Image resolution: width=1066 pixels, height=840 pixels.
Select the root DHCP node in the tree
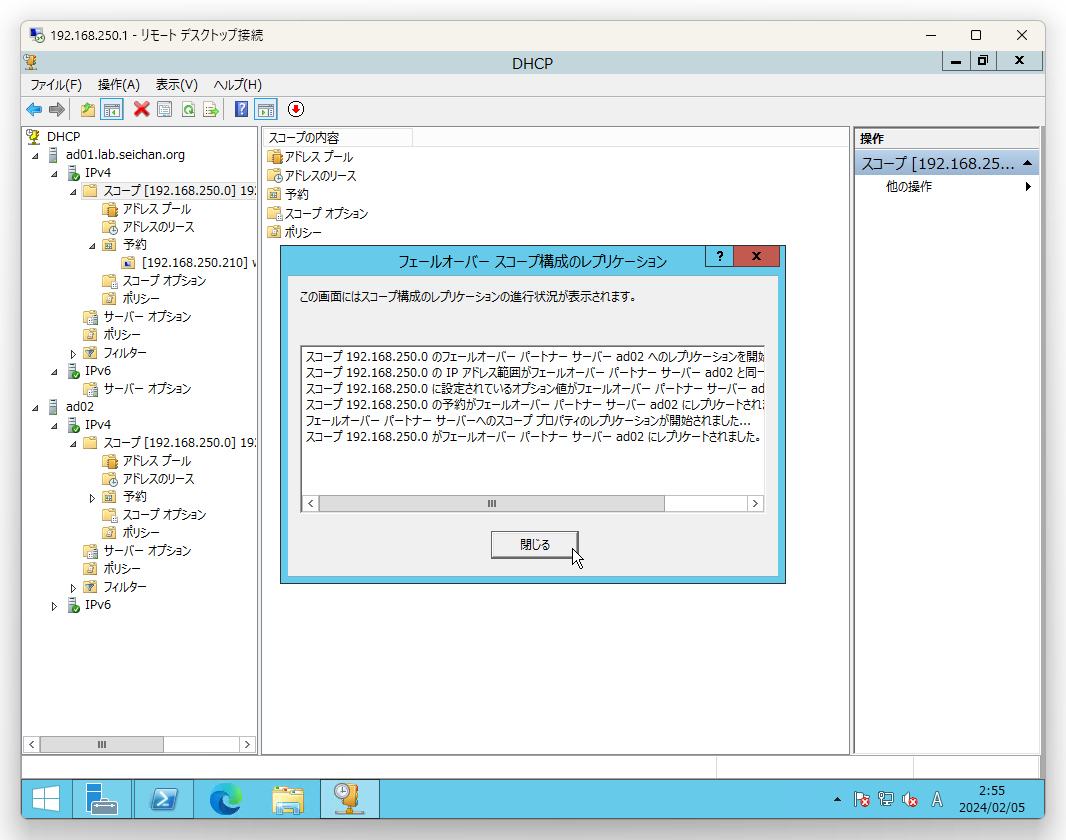click(63, 137)
